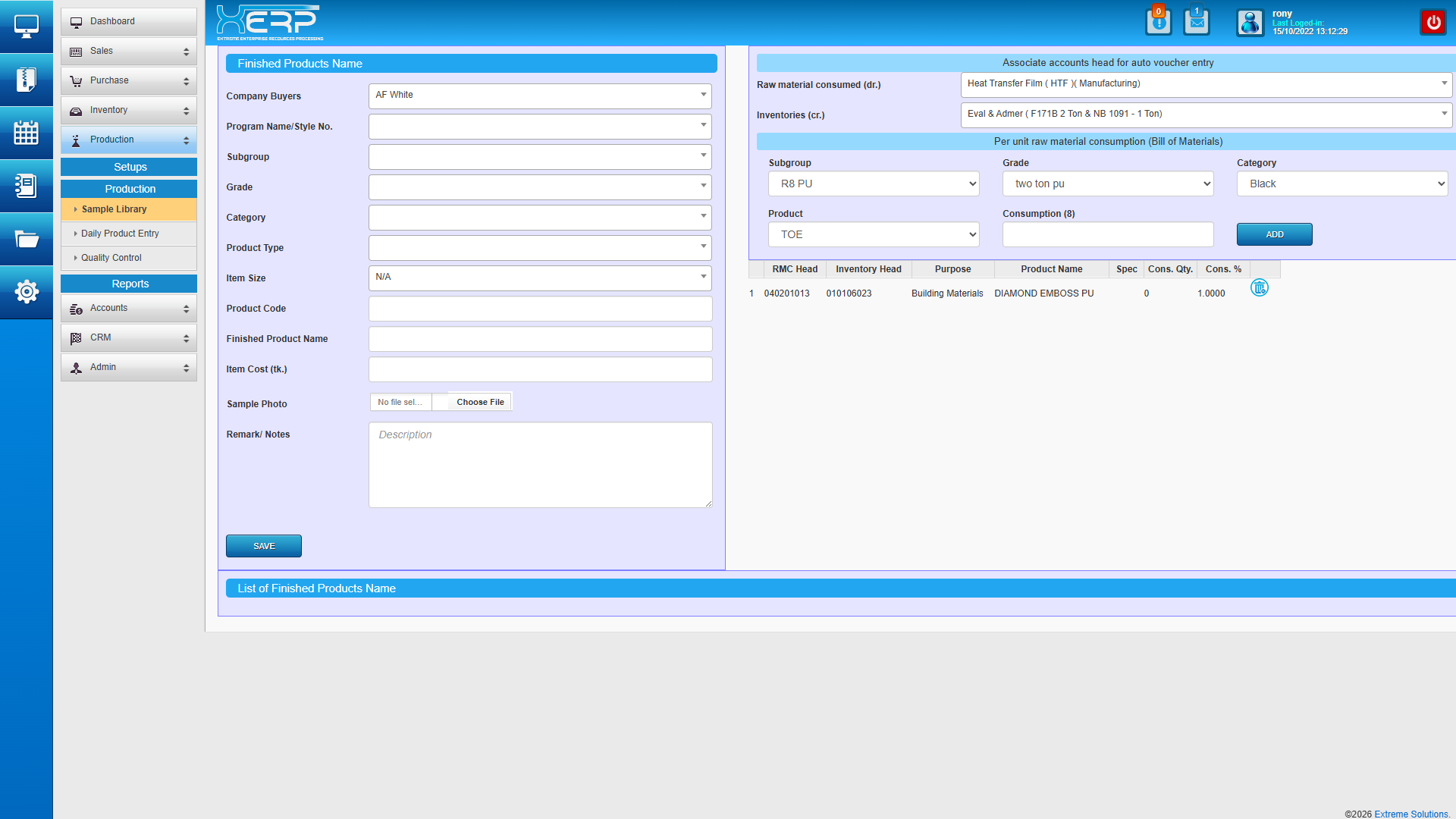The height and width of the screenshot is (819, 1456).
Task: Click the Product Code input field
Action: 540,309
